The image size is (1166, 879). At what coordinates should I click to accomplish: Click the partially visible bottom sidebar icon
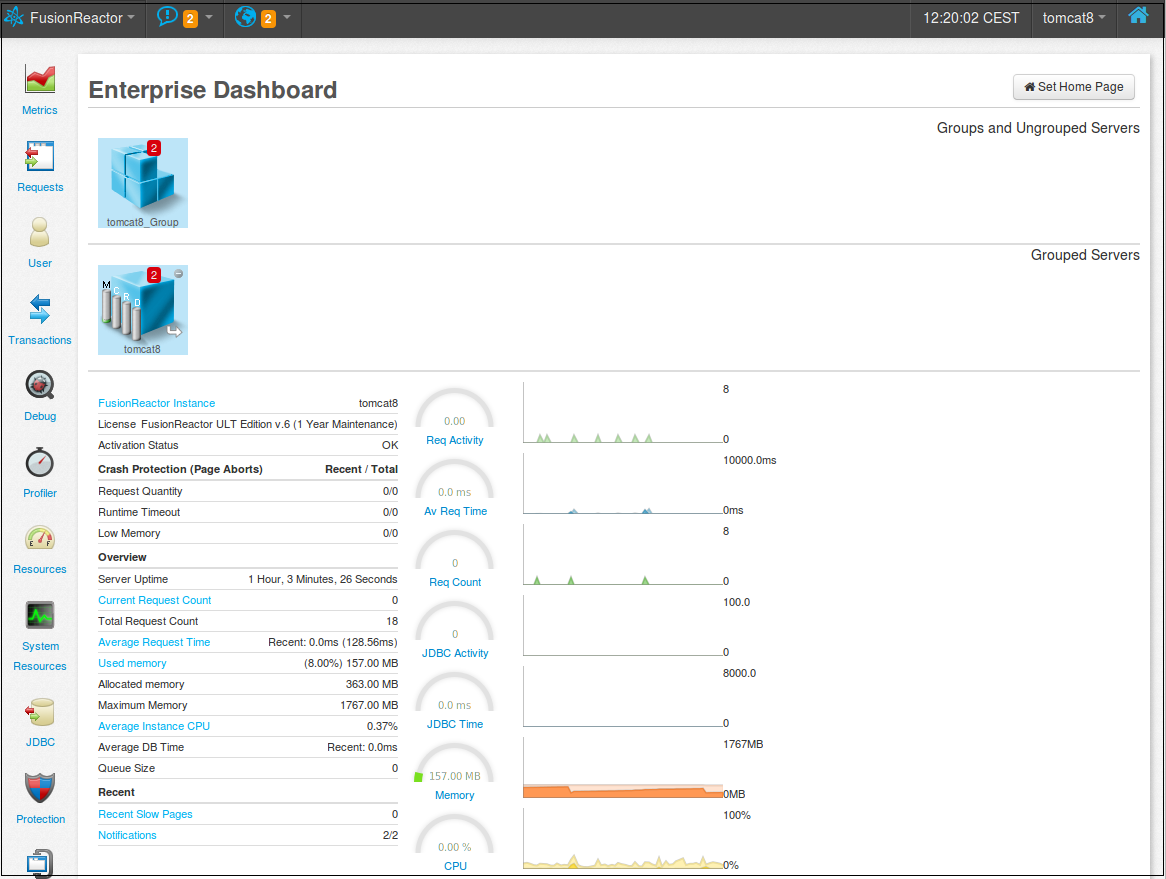coord(40,863)
